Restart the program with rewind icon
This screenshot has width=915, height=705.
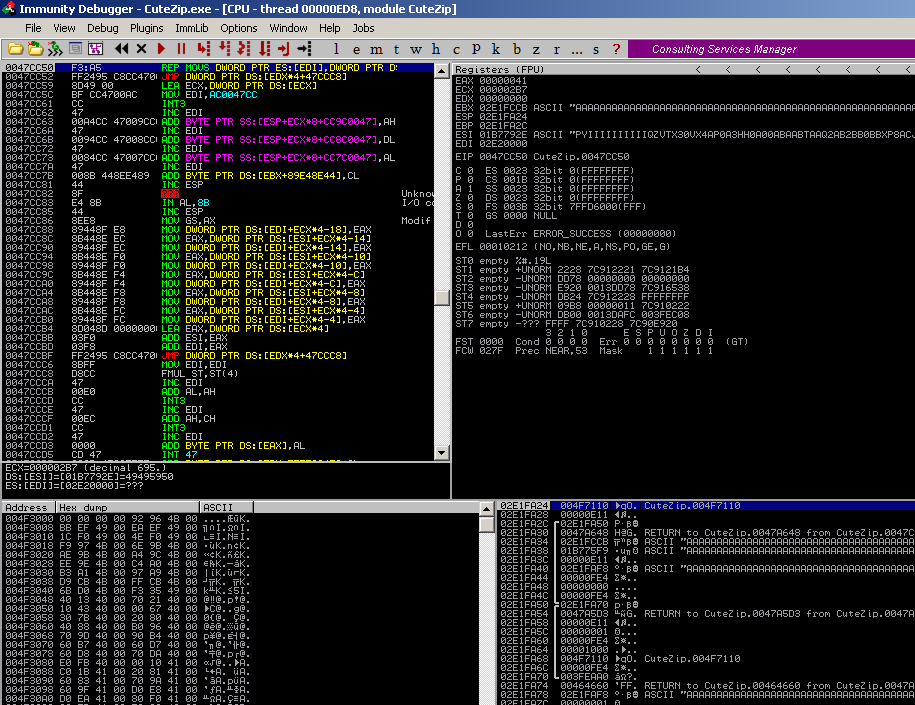click(121, 49)
